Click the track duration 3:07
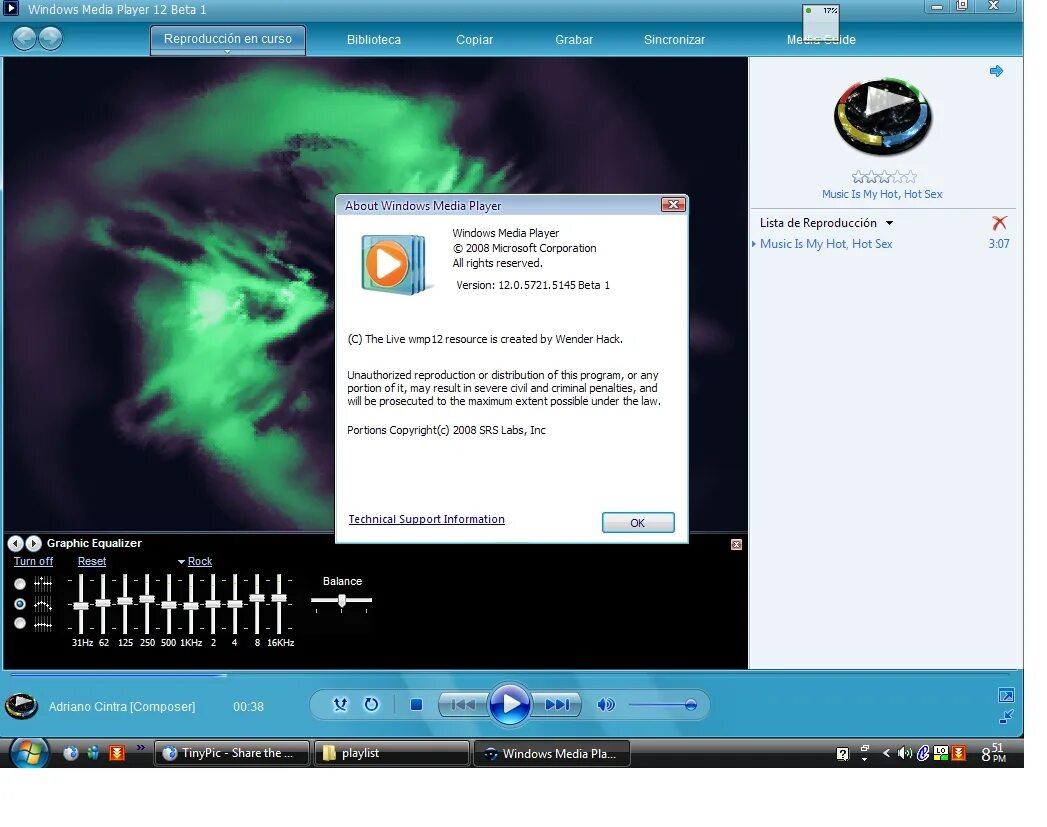The height and width of the screenshot is (827, 1047). 999,244
